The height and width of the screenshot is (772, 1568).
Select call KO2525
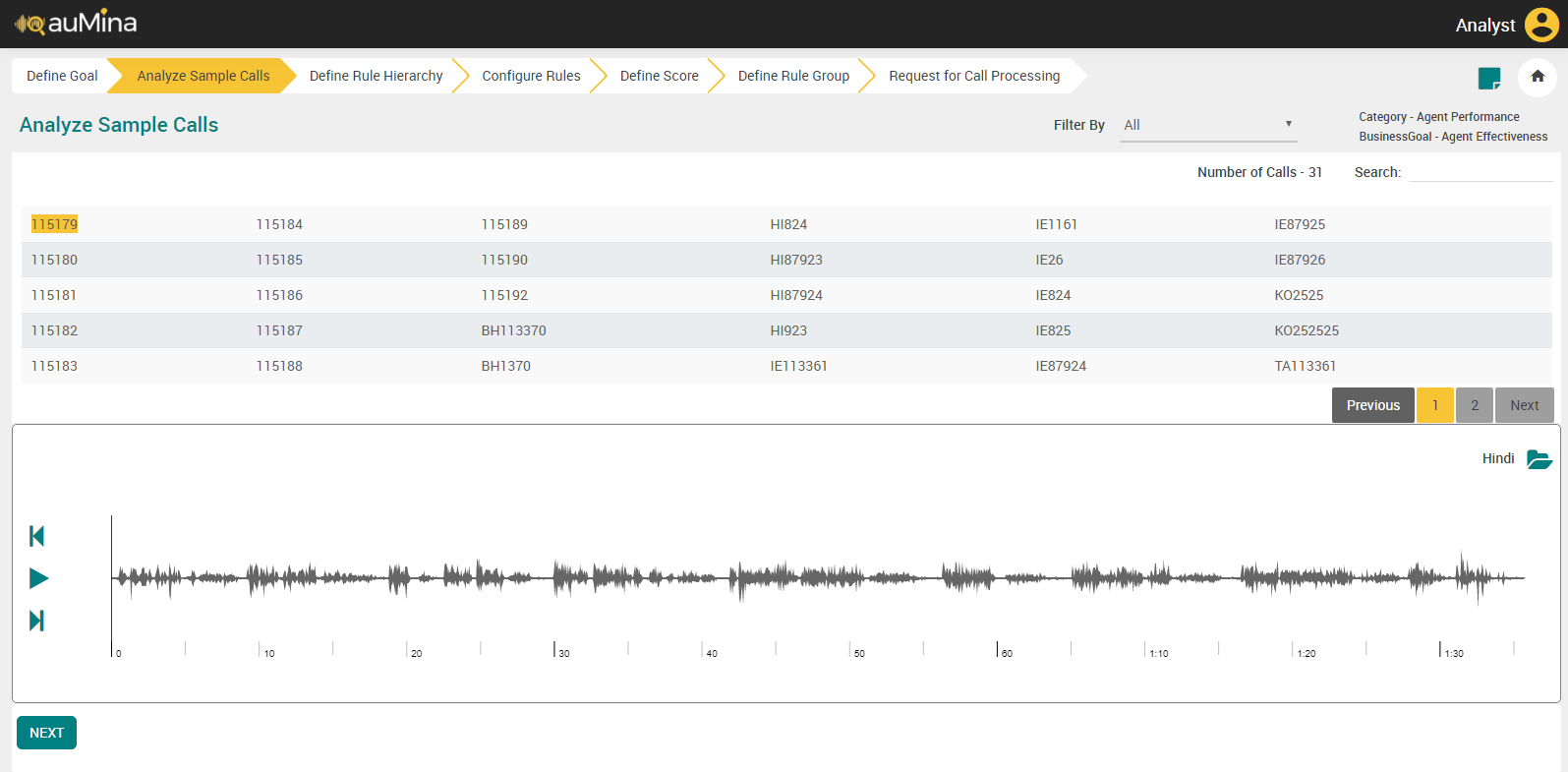click(x=1299, y=295)
